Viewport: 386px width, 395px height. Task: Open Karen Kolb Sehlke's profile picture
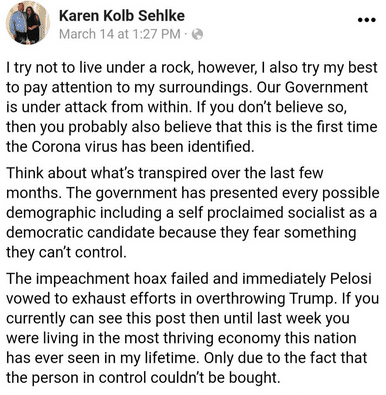coord(28,23)
